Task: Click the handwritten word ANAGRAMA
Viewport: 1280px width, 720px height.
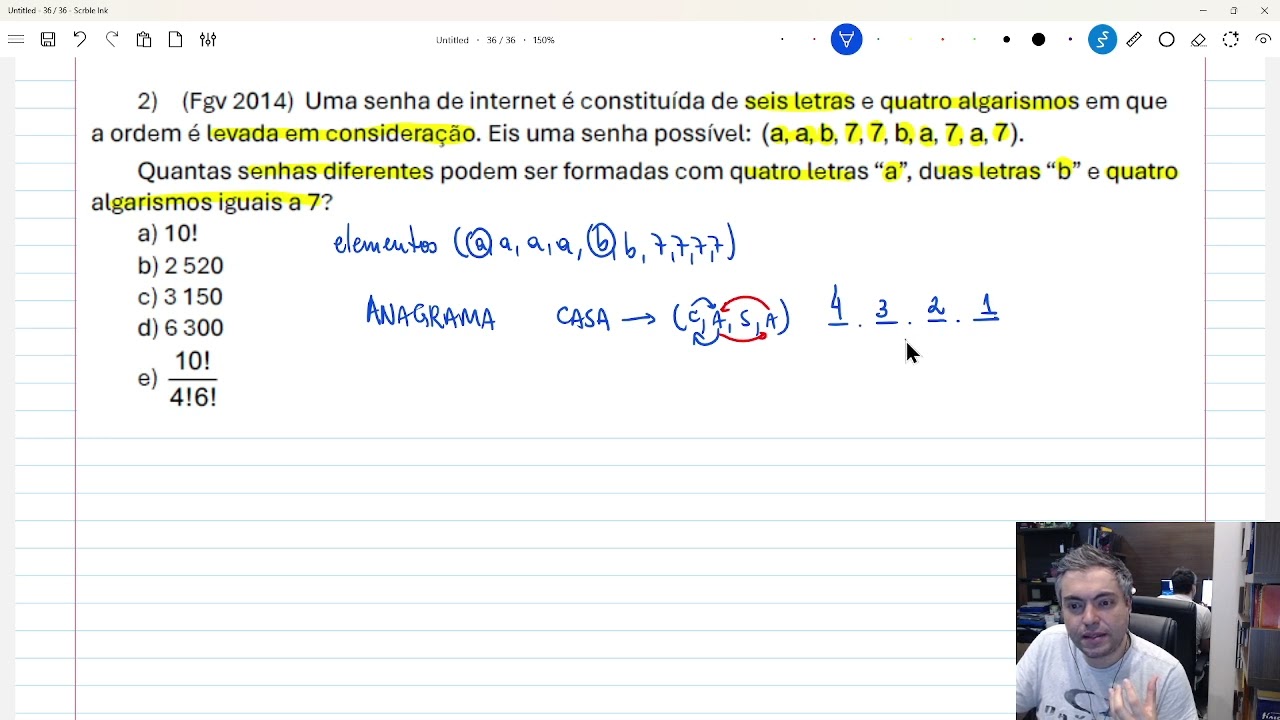Action: coord(430,314)
